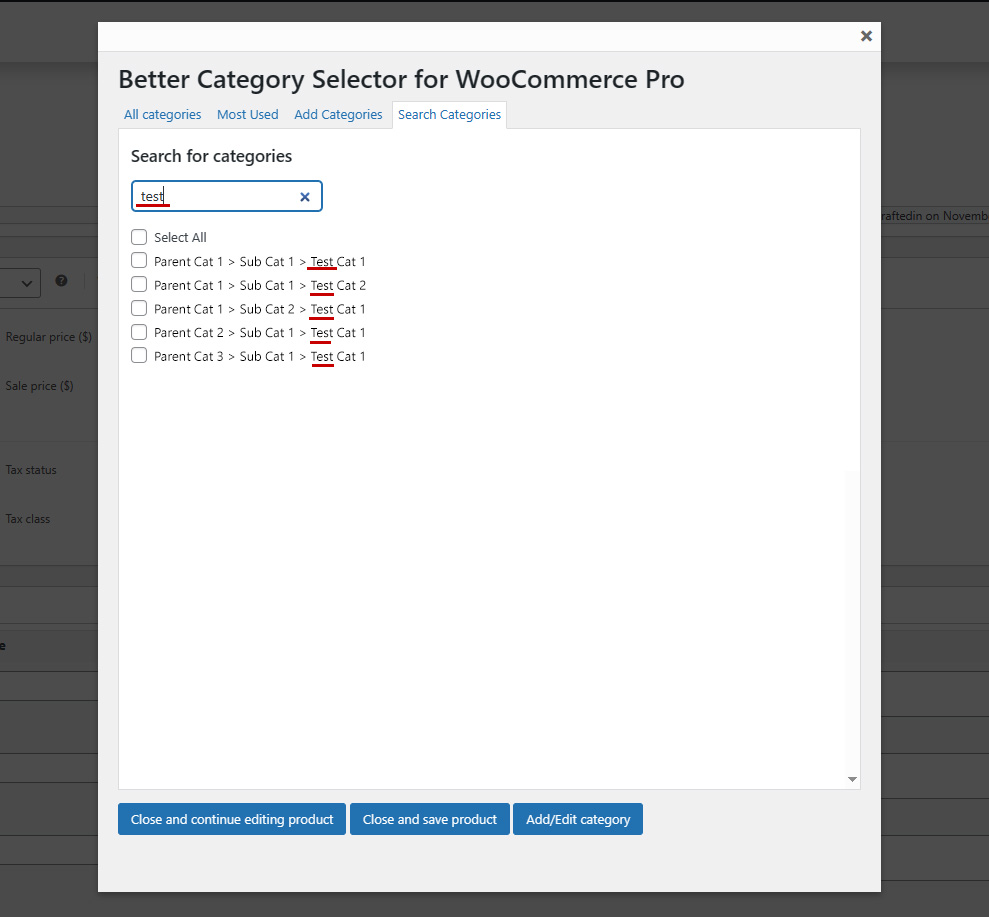Clear the search field with the X icon
The width and height of the screenshot is (989, 917).
[x=305, y=197]
